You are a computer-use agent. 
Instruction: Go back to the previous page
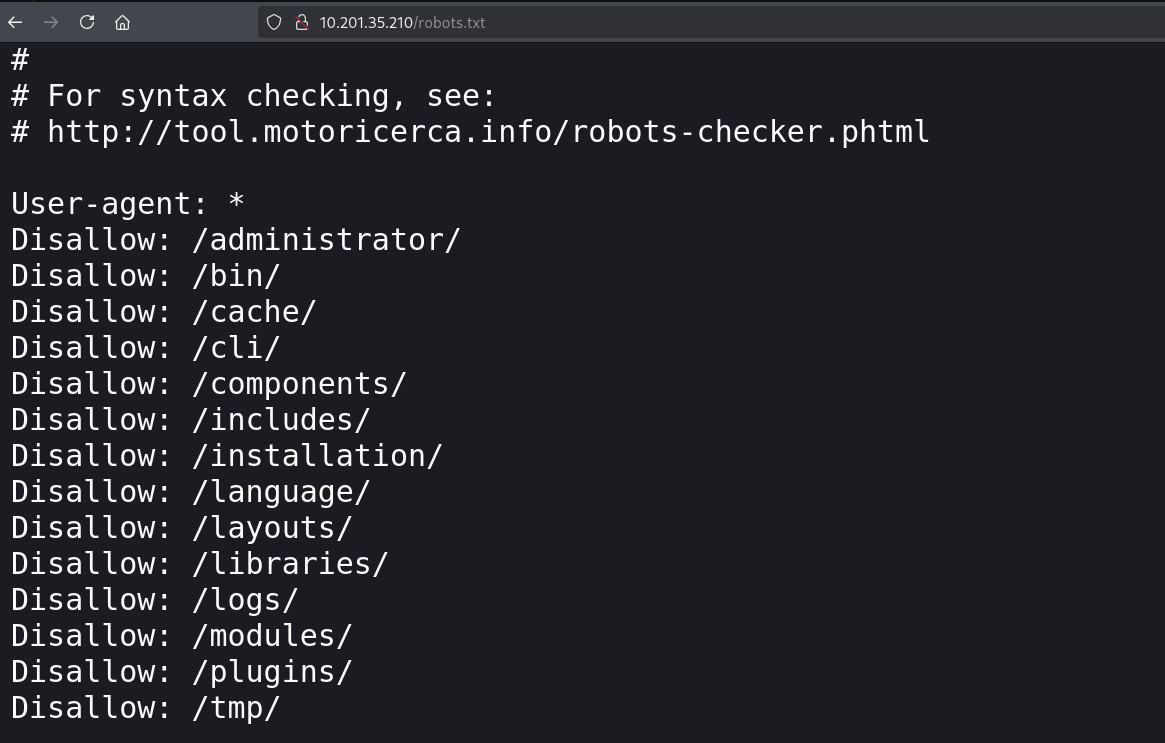15,22
